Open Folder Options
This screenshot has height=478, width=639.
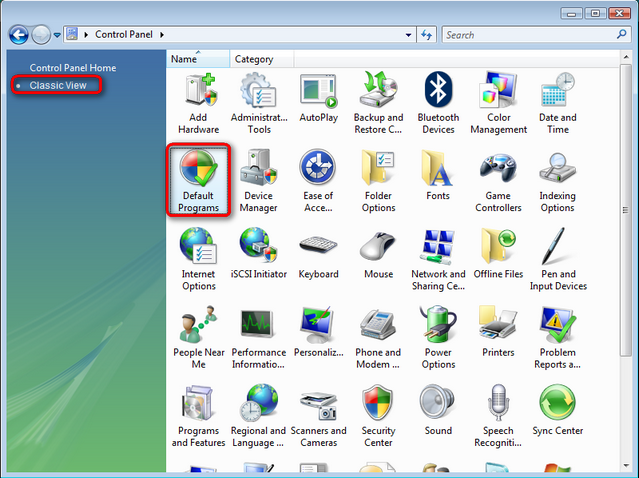[378, 181]
